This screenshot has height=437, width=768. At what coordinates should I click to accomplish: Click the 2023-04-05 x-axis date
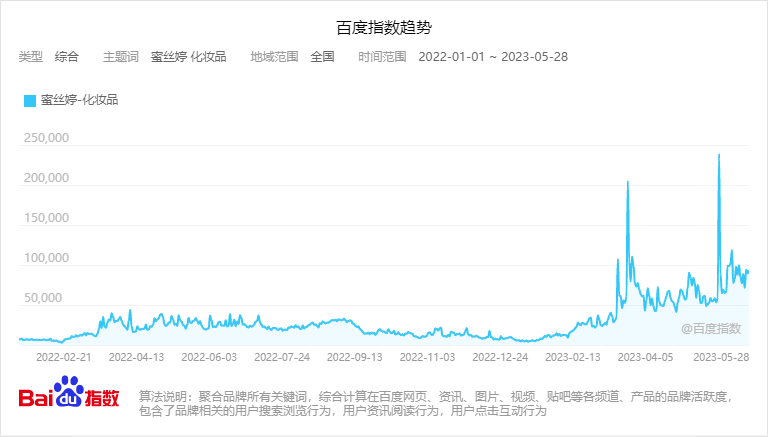point(646,357)
